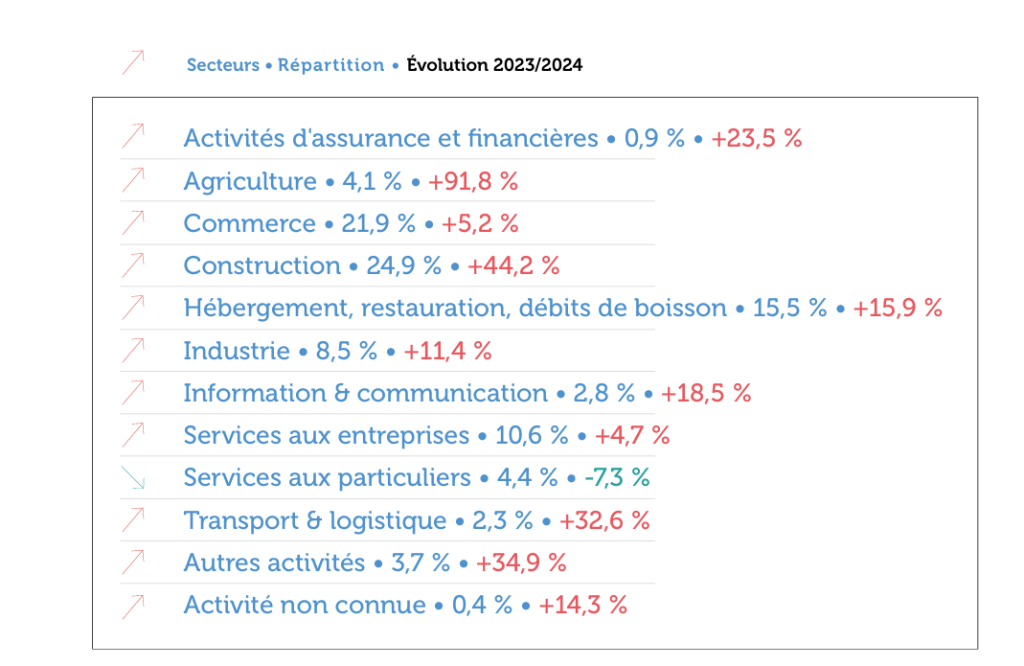Click the upward arrow beside Agriculture
The image size is (1024, 666).
coord(133,180)
